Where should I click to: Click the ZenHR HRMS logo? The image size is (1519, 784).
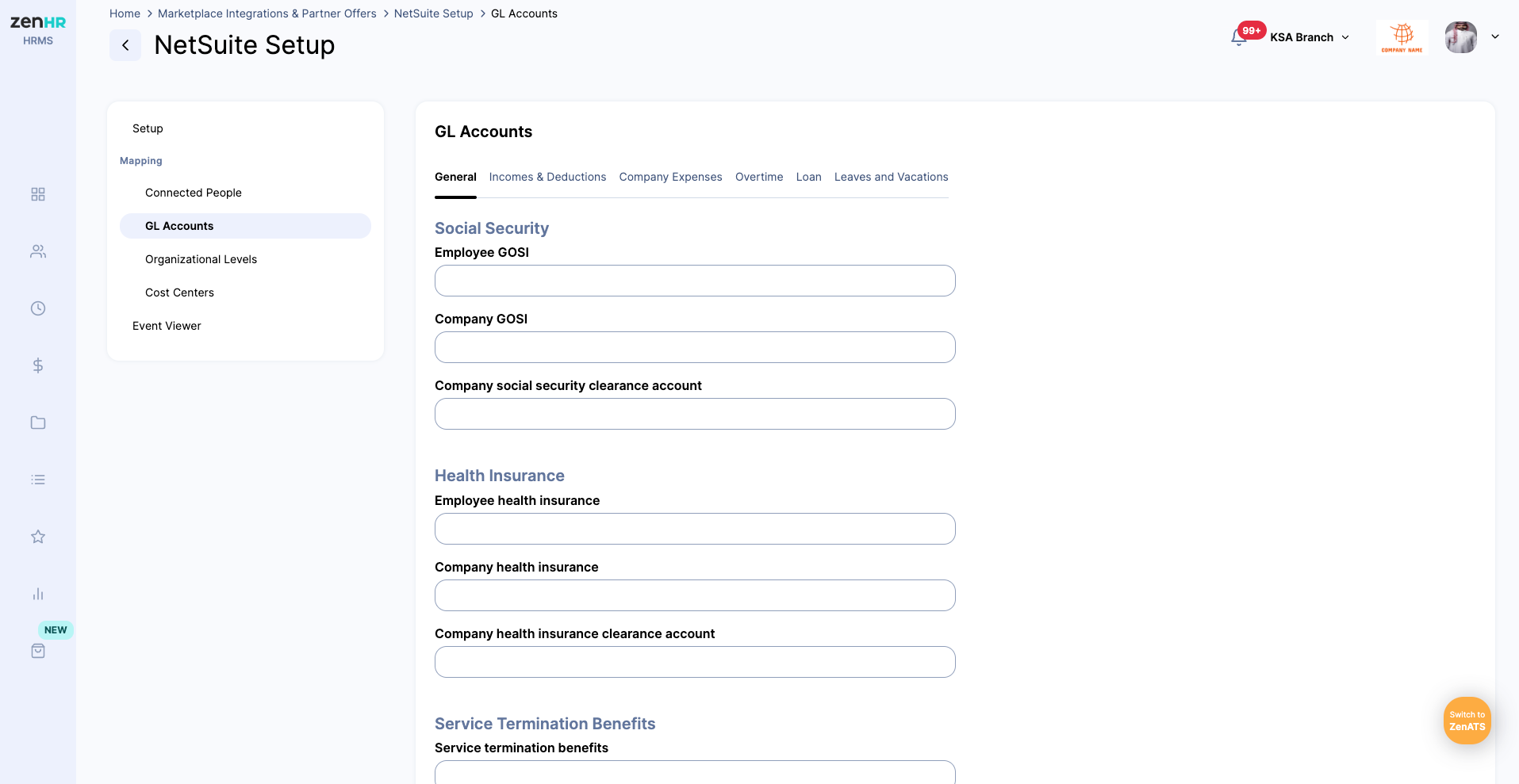(38, 30)
